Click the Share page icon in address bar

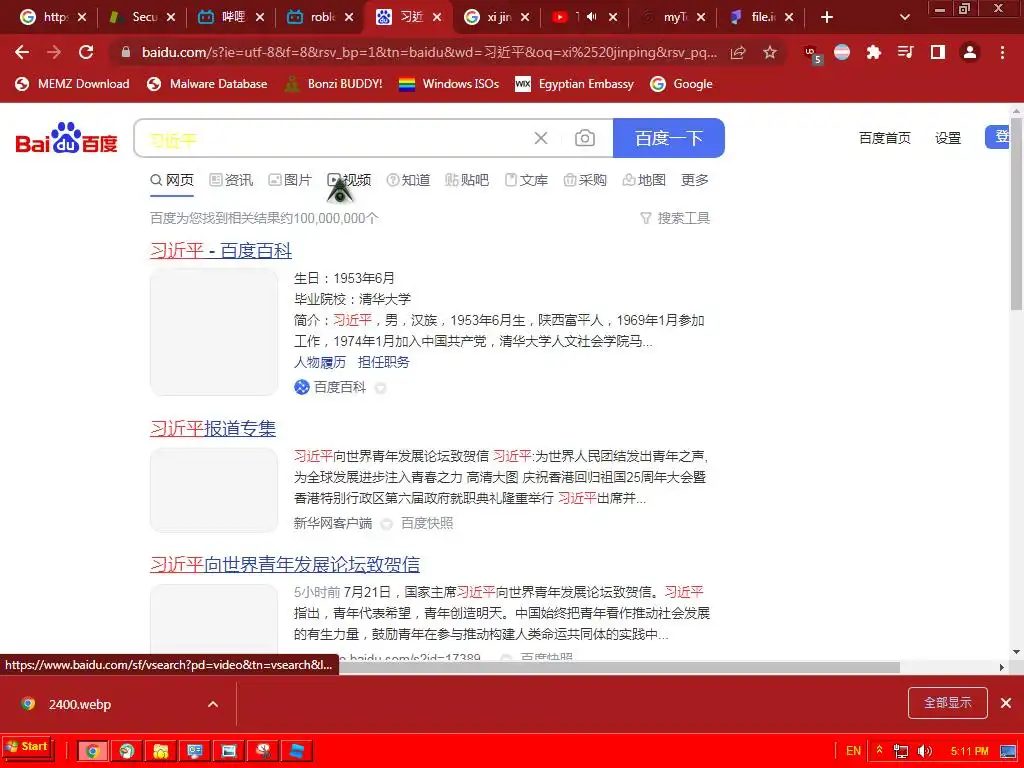[x=739, y=53]
